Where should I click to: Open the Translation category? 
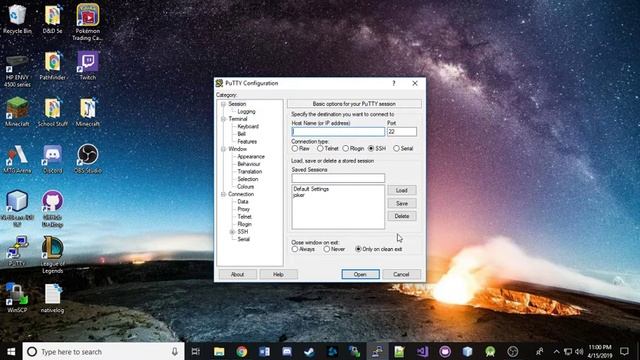(249, 172)
